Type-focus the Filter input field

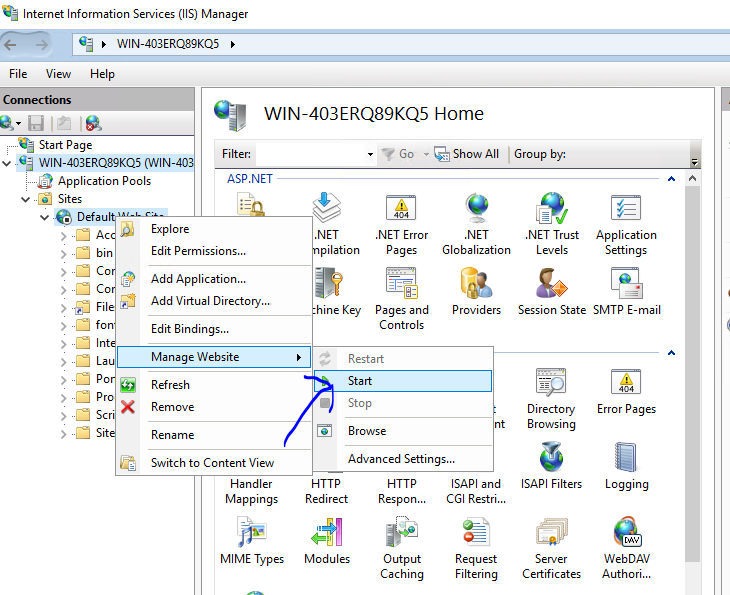[310, 154]
